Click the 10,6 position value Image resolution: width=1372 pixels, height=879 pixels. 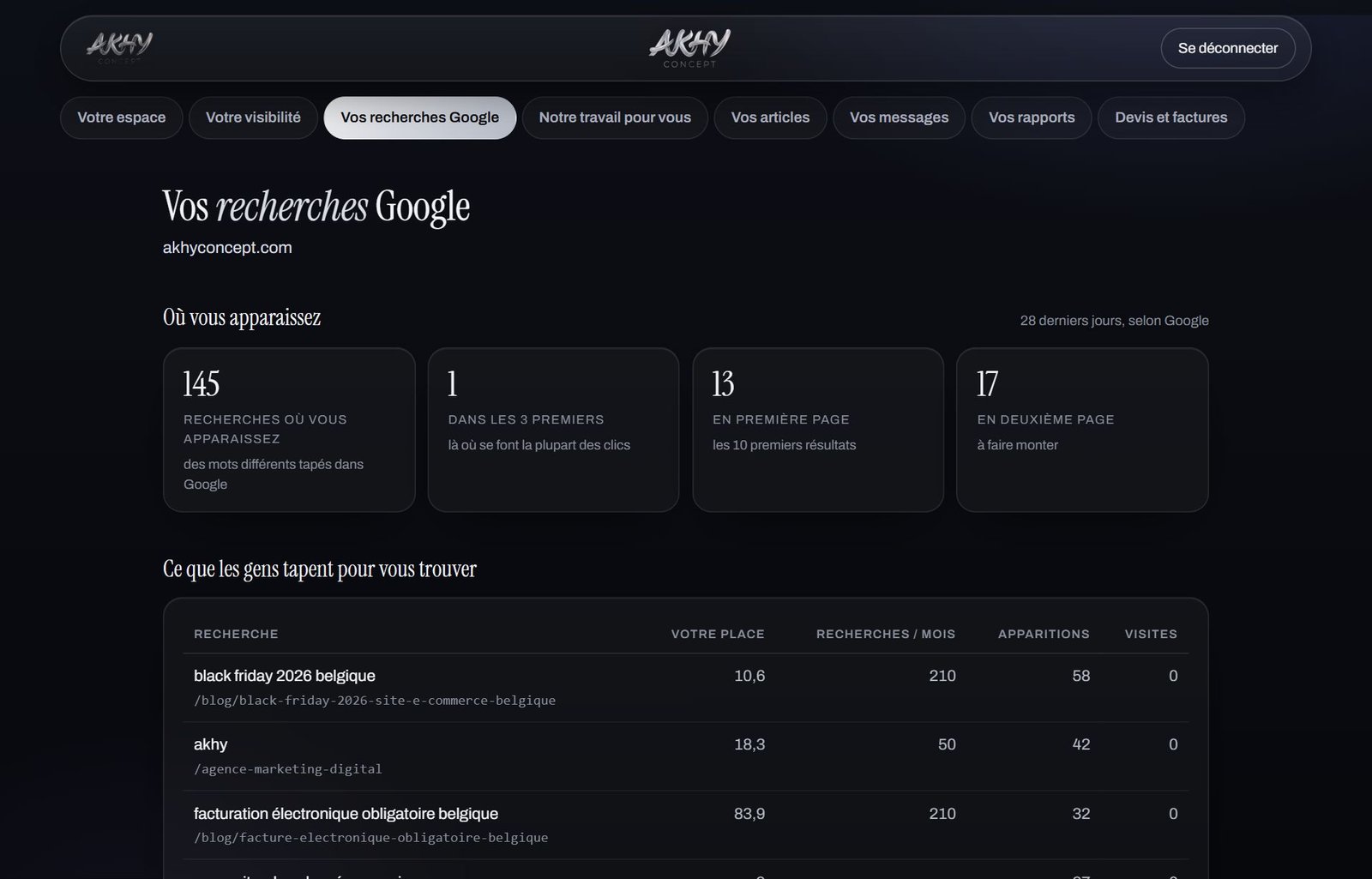pyautogui.click(x=749, y=676)
